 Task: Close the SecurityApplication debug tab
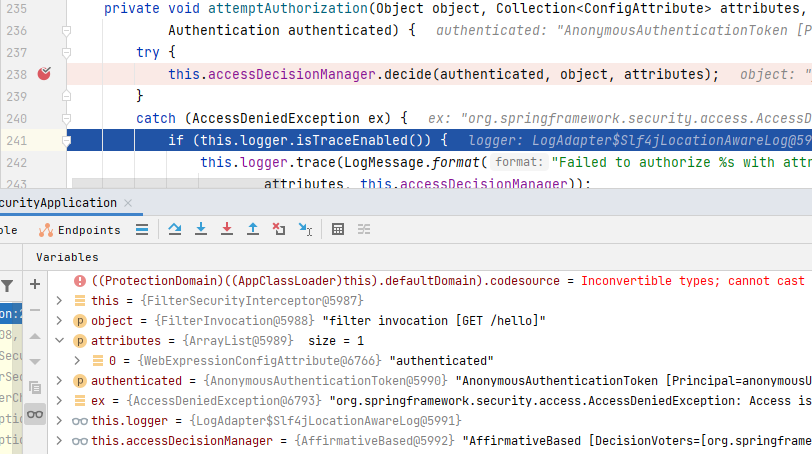pyautogui.click(x=128, y=203)
